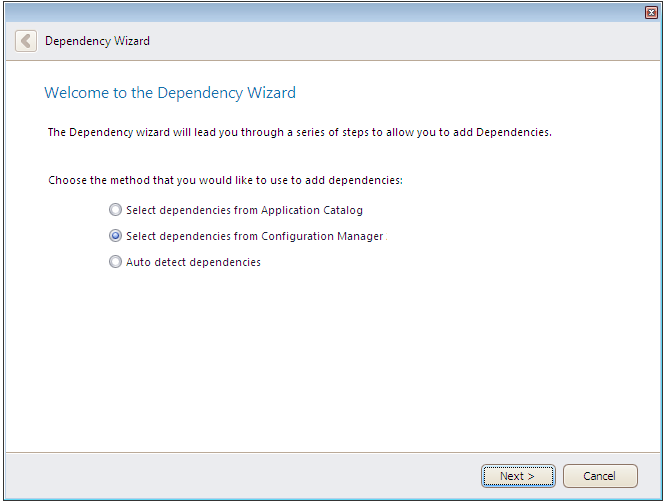
Task: Click the Dependency Wizard title in header
Action: point(97,41)
